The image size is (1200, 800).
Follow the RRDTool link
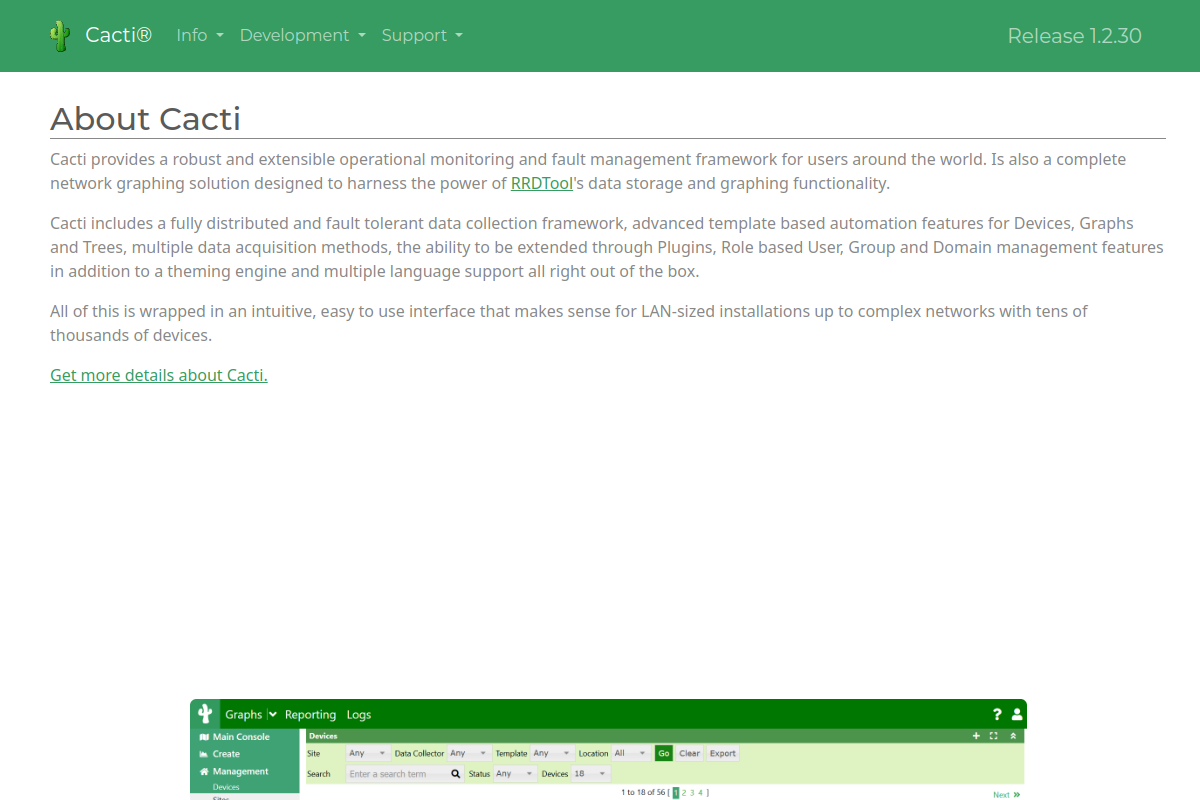pos(542,184)
